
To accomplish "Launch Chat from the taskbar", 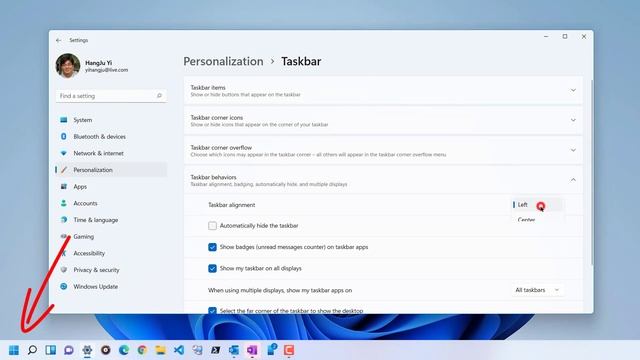I will coord(69,350).
